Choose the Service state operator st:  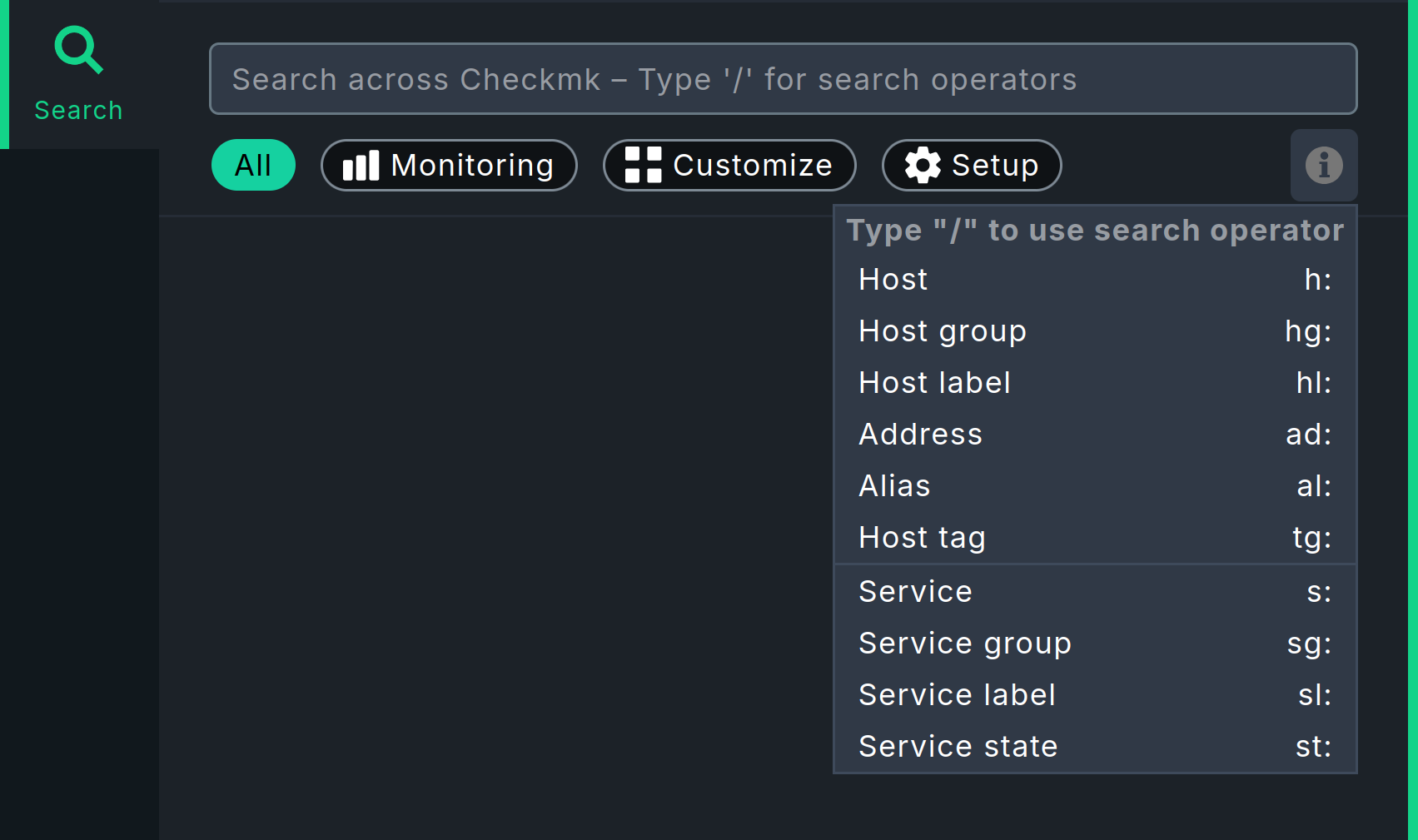1095,747
